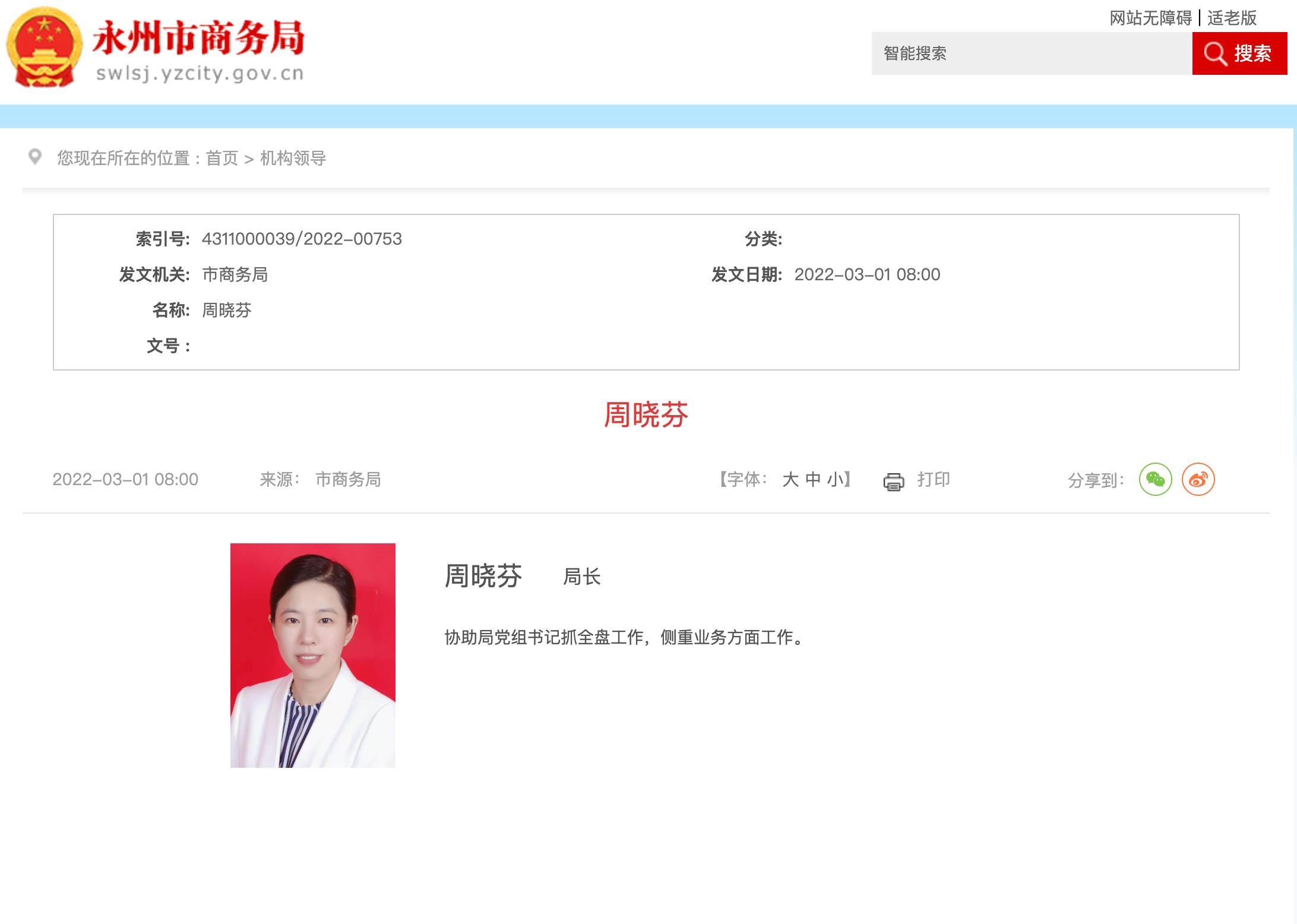Click the red 周晓芬 article title
Viewport: 1297px width, 924px height.
(646, 414)
